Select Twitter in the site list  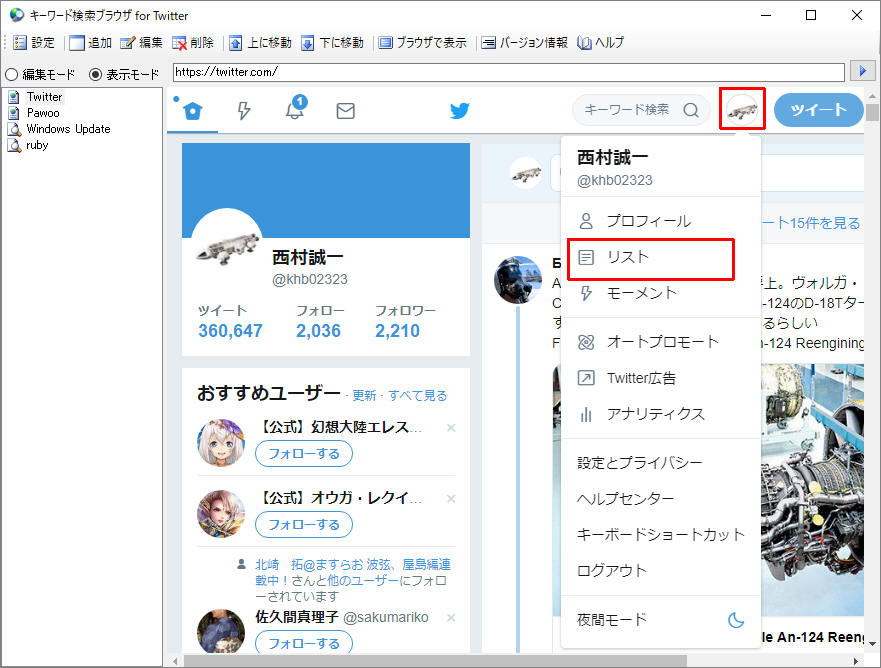click(44, 97)
